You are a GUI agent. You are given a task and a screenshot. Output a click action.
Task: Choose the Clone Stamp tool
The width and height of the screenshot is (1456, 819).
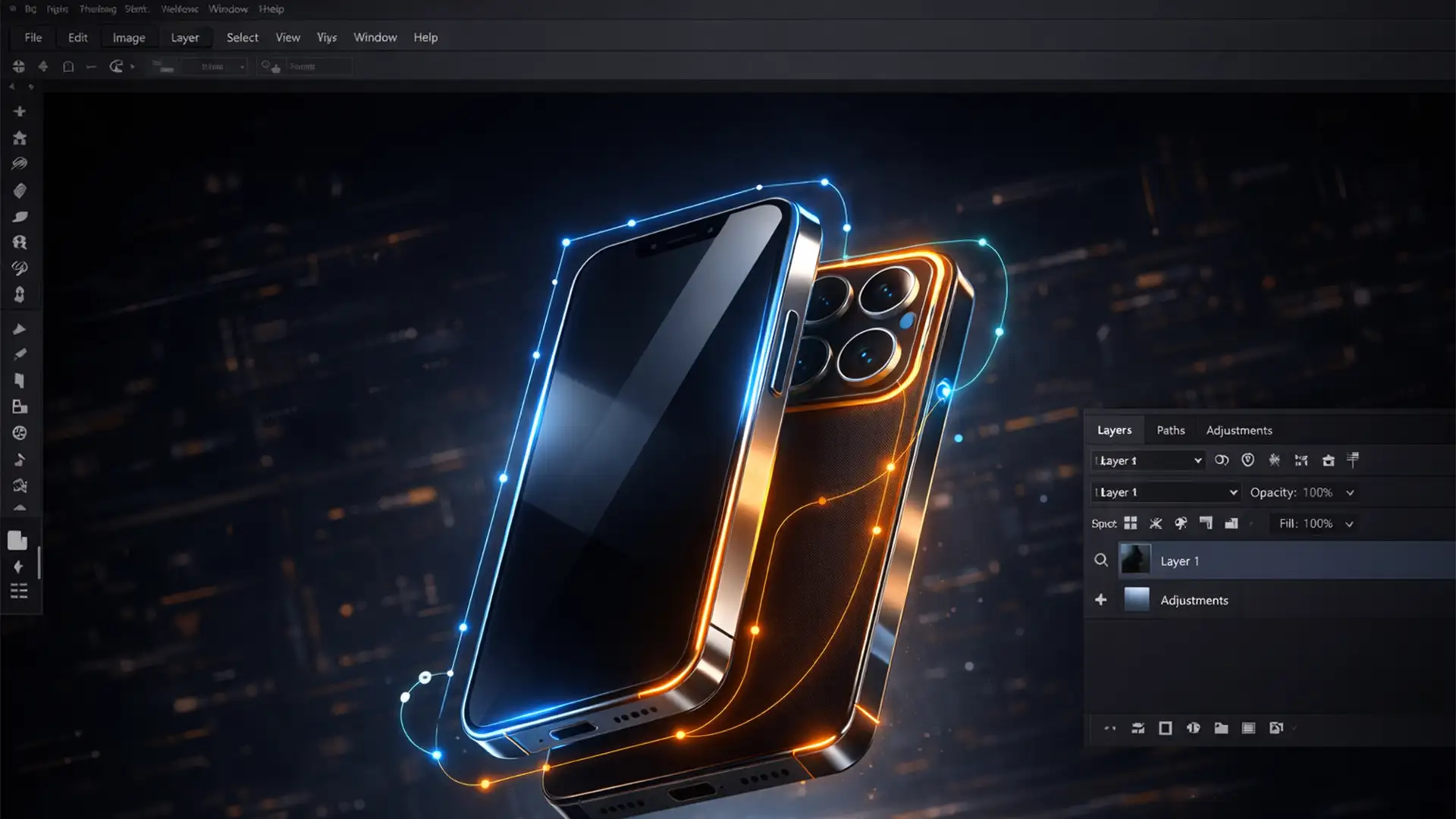20,242
